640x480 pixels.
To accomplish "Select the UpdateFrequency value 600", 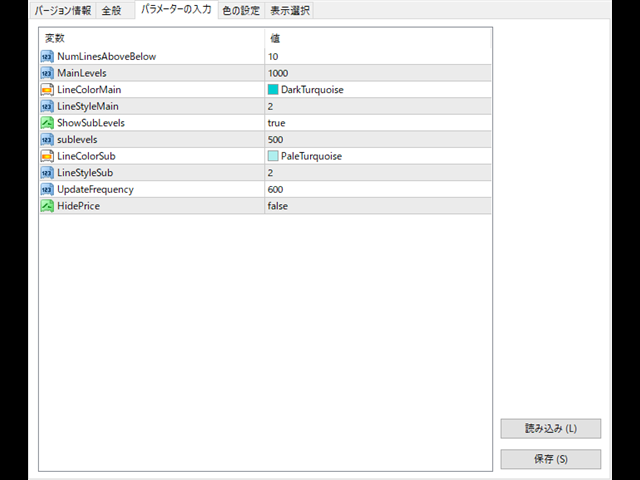I will click(276, 189).
